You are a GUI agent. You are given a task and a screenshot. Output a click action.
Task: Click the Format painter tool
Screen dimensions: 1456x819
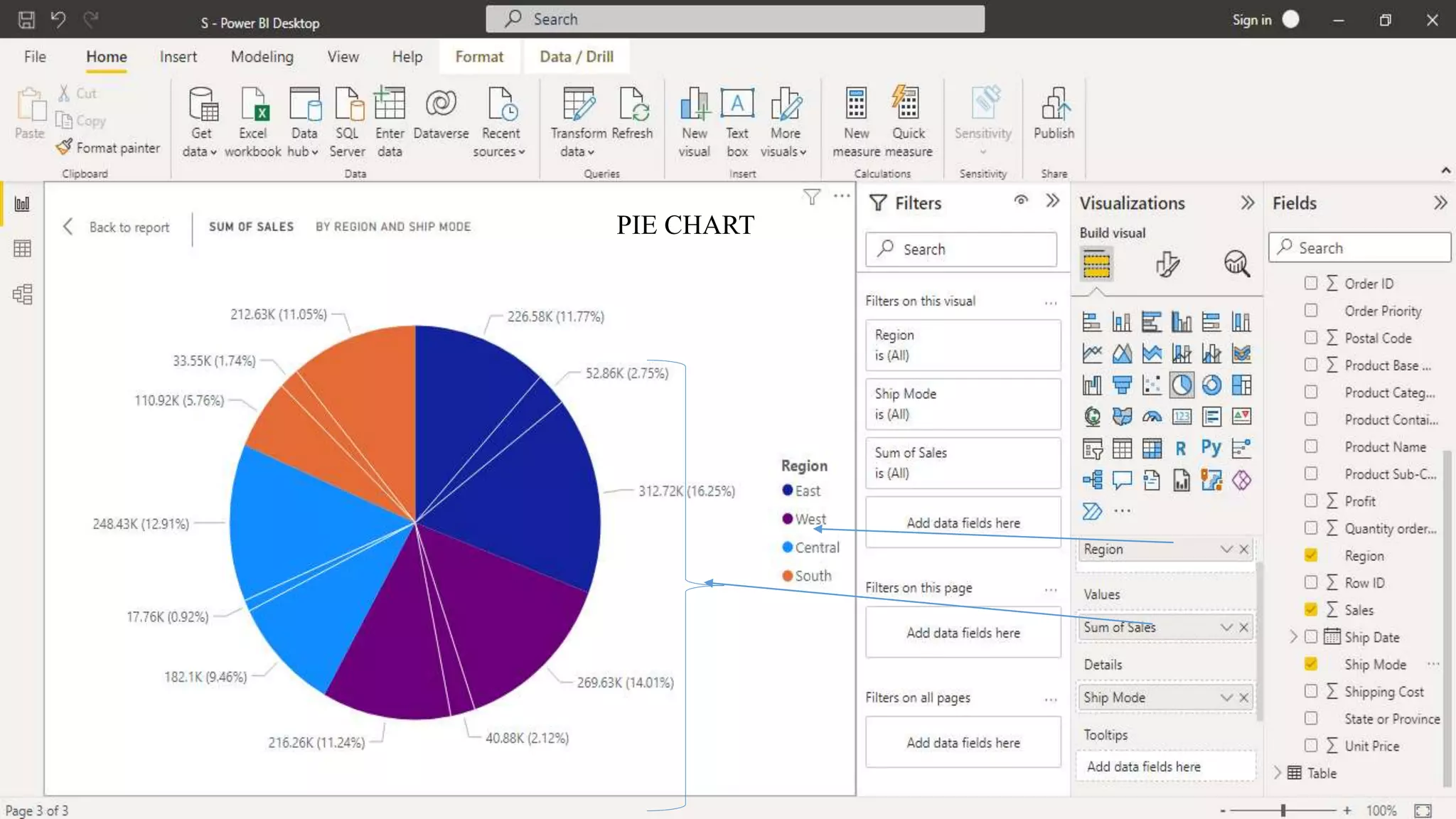click(108, 147)
